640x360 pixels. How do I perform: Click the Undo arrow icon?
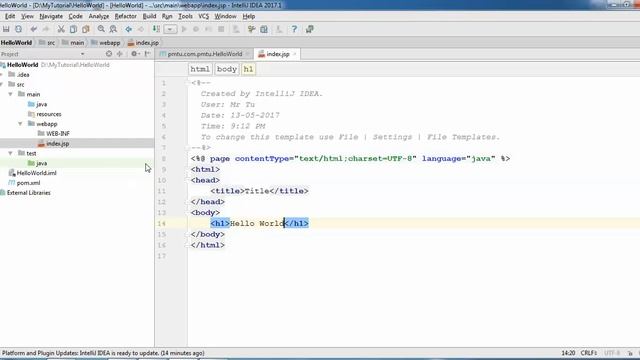tap(33, 29)
